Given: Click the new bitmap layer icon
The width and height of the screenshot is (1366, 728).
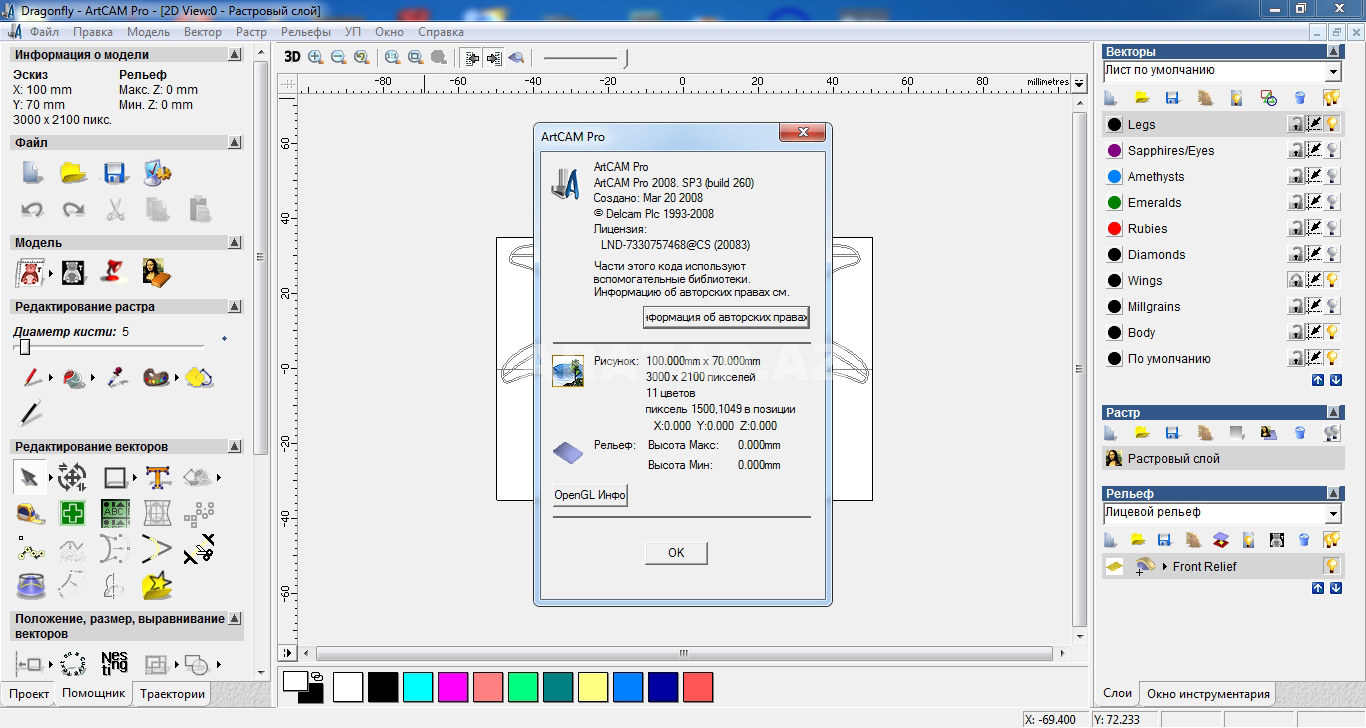Looking at the screenshot, I should 1110,433.
